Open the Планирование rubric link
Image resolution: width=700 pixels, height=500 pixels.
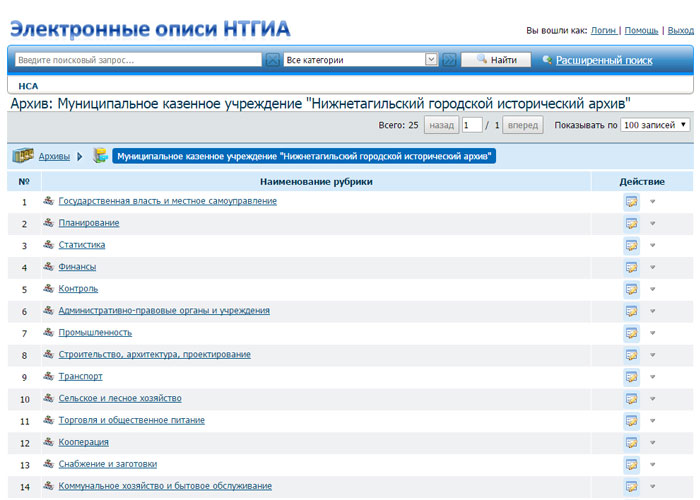pos(89,223)
